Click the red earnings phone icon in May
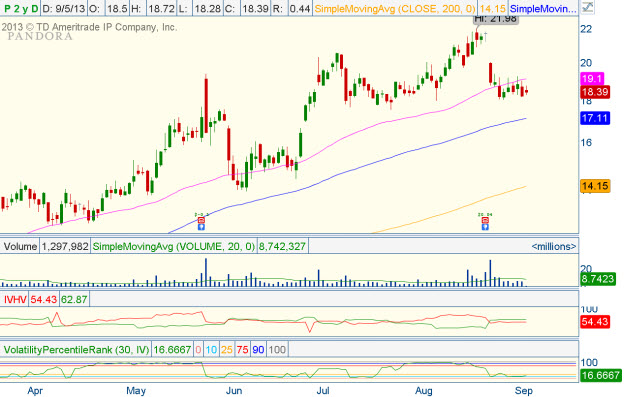 (201, 220)
